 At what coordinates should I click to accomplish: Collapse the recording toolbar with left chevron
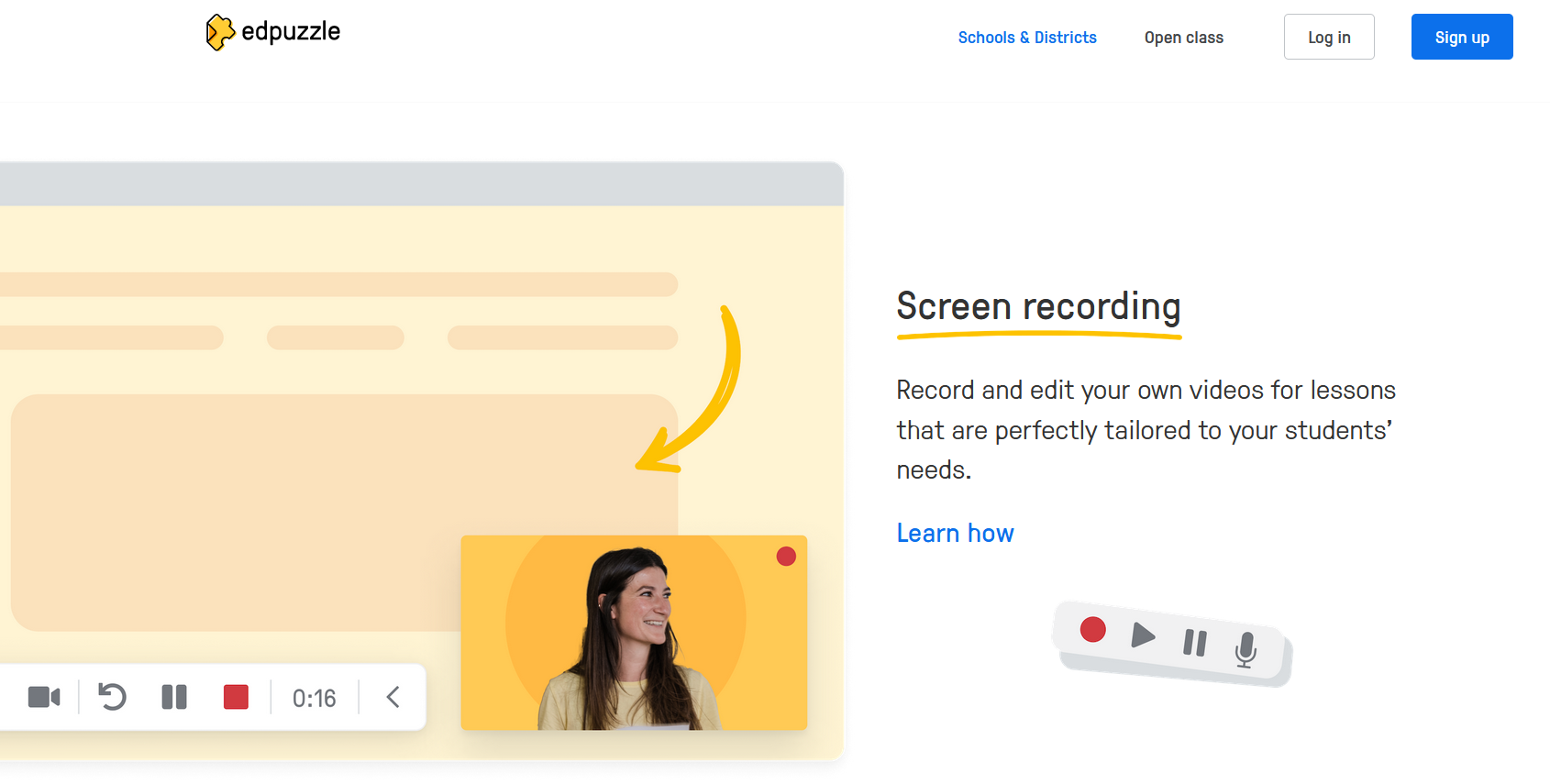pyautogui.click(x=393, y=698)
